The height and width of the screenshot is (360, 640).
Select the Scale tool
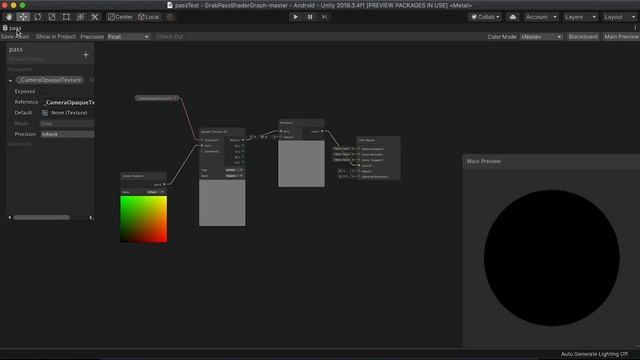(52, 17)
